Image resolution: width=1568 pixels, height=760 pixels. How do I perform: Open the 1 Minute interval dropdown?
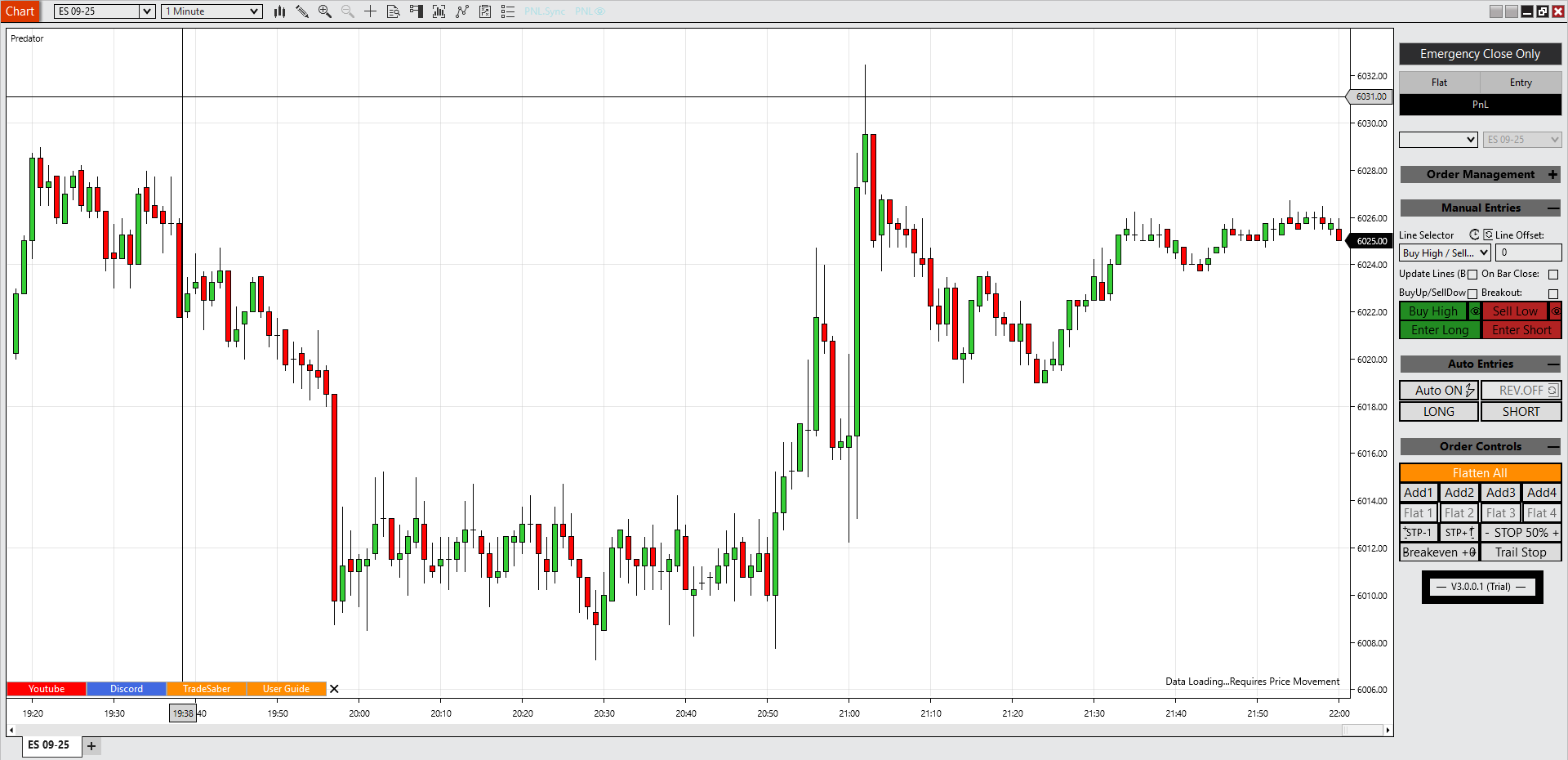(x=212, y=11)
